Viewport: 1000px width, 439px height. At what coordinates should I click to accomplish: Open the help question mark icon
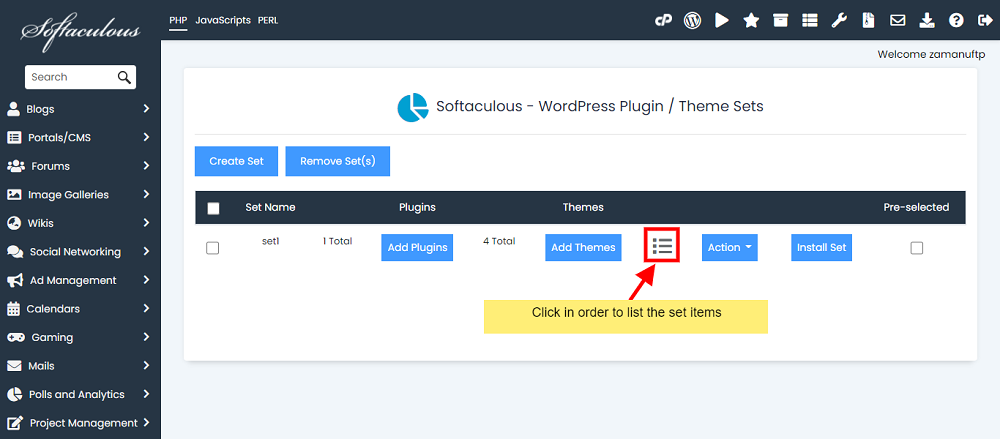coord(956,20)
